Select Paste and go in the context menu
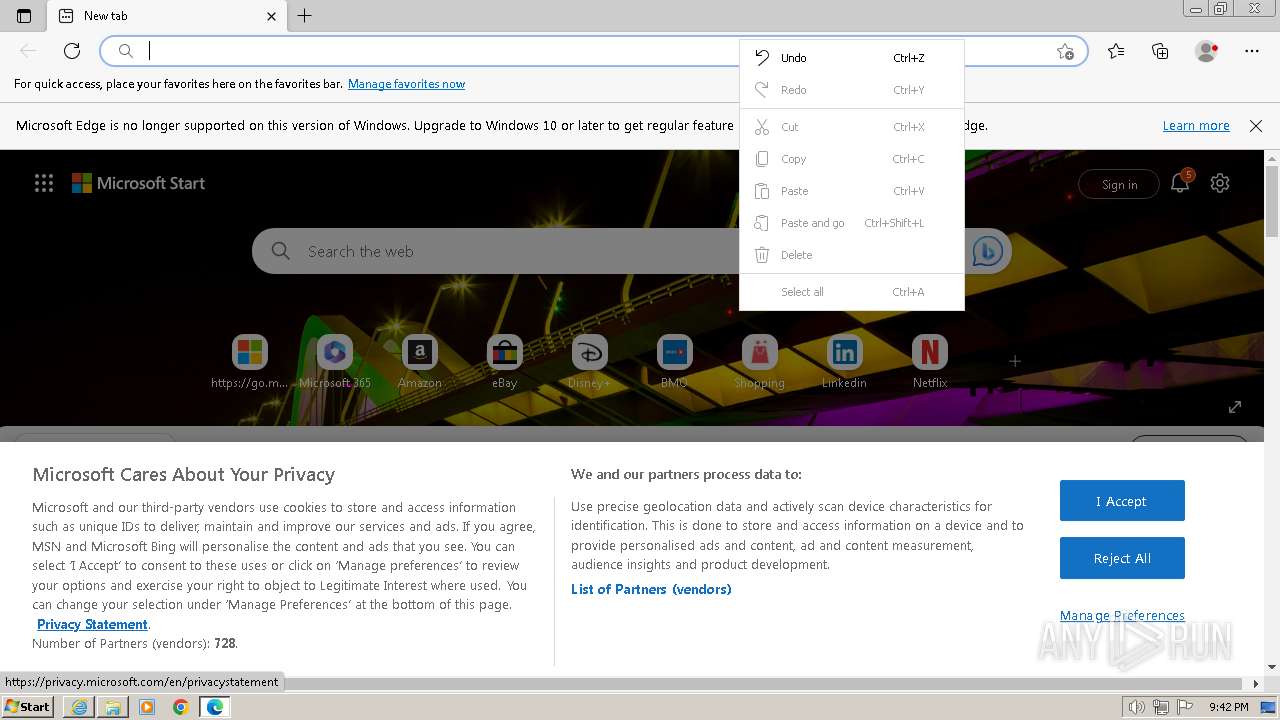The image size is (1280, 720). point(852,223)
